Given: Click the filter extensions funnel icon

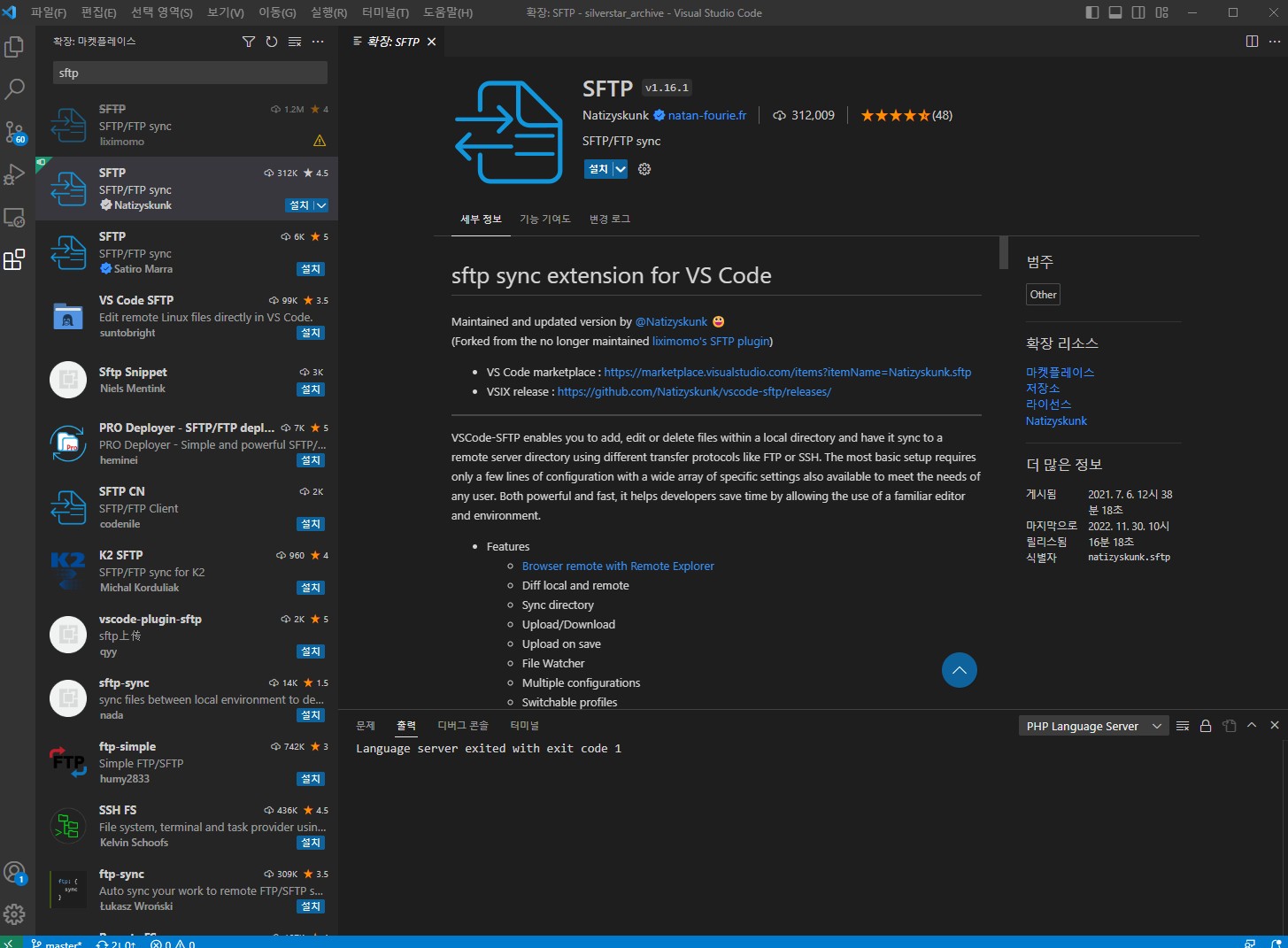Looking at the screenshot, I should click(249, 42).
